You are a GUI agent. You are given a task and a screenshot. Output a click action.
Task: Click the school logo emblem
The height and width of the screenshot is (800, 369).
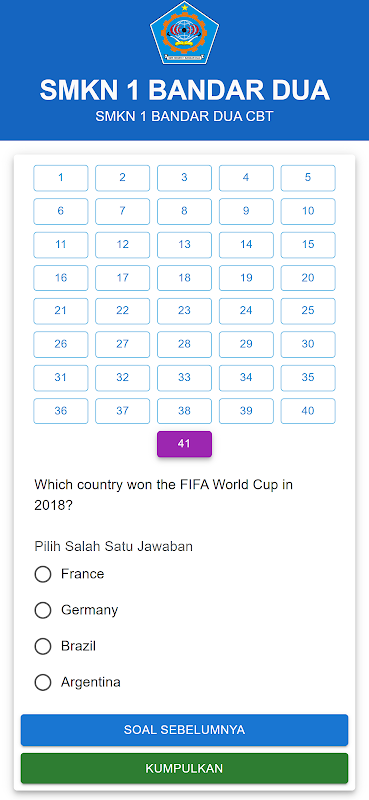point(184,33)
